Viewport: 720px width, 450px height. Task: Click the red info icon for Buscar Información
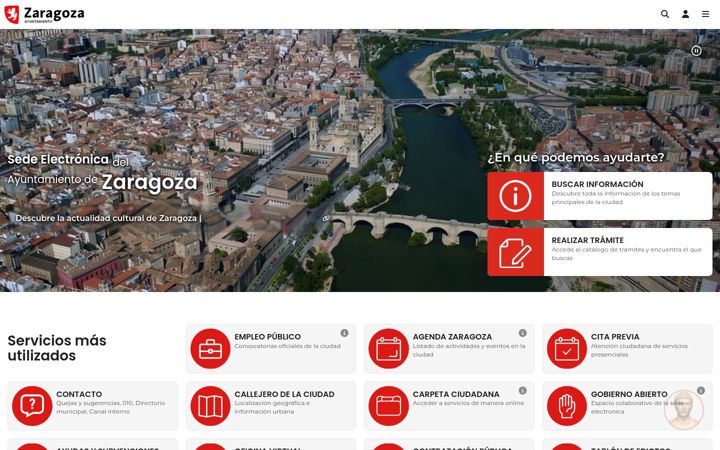(516, 196)
